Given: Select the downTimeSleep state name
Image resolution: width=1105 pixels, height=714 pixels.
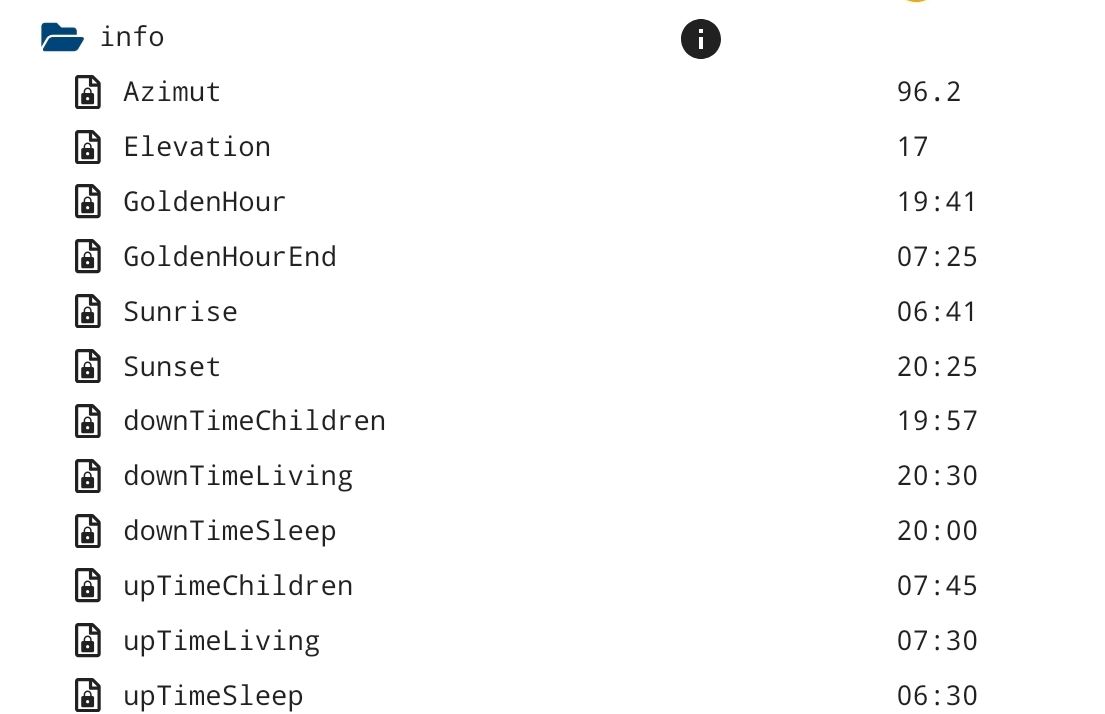Looking at the screenshot, I should click(x=229, y=531).
